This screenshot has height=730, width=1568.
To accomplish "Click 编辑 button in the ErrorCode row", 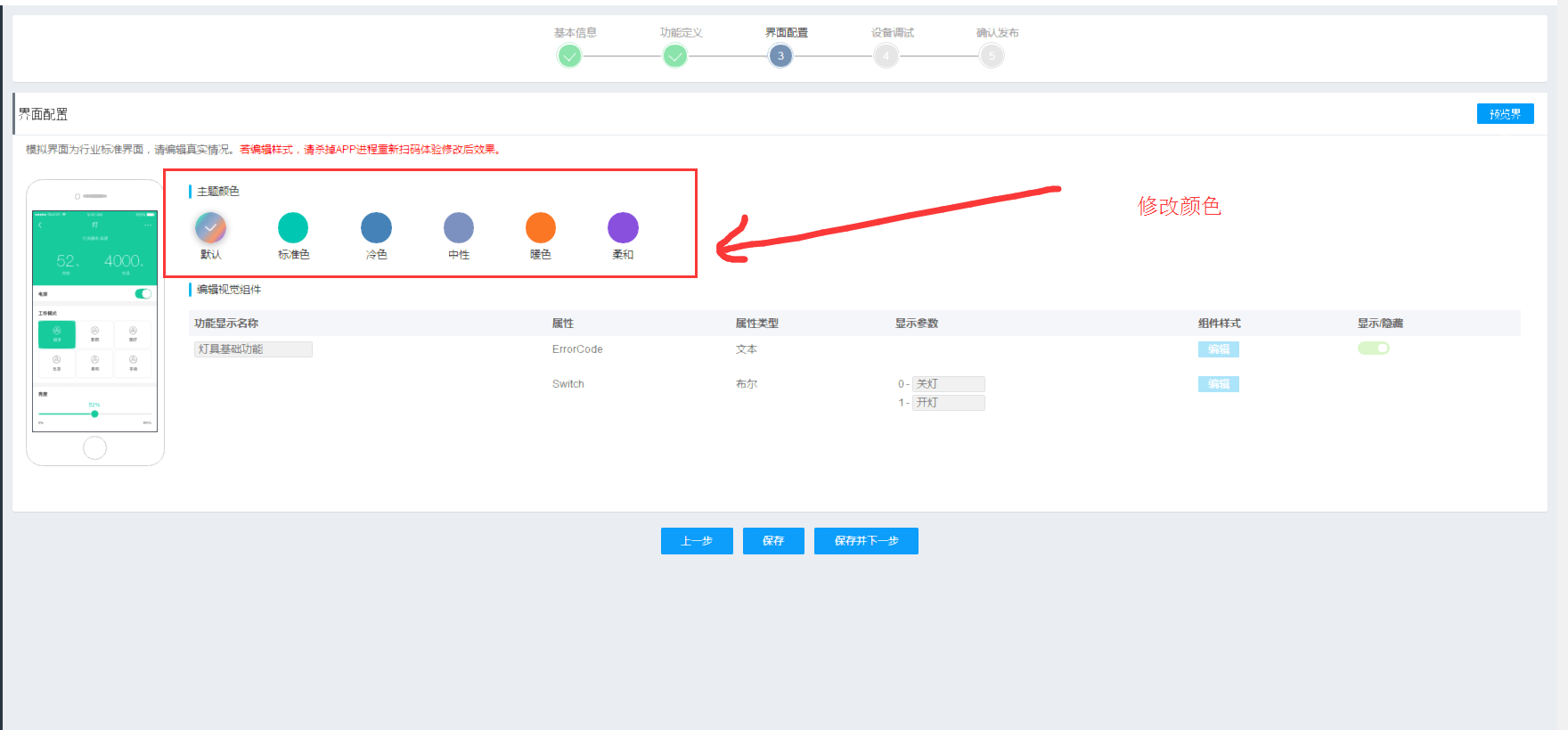I will pos(1219,349).
